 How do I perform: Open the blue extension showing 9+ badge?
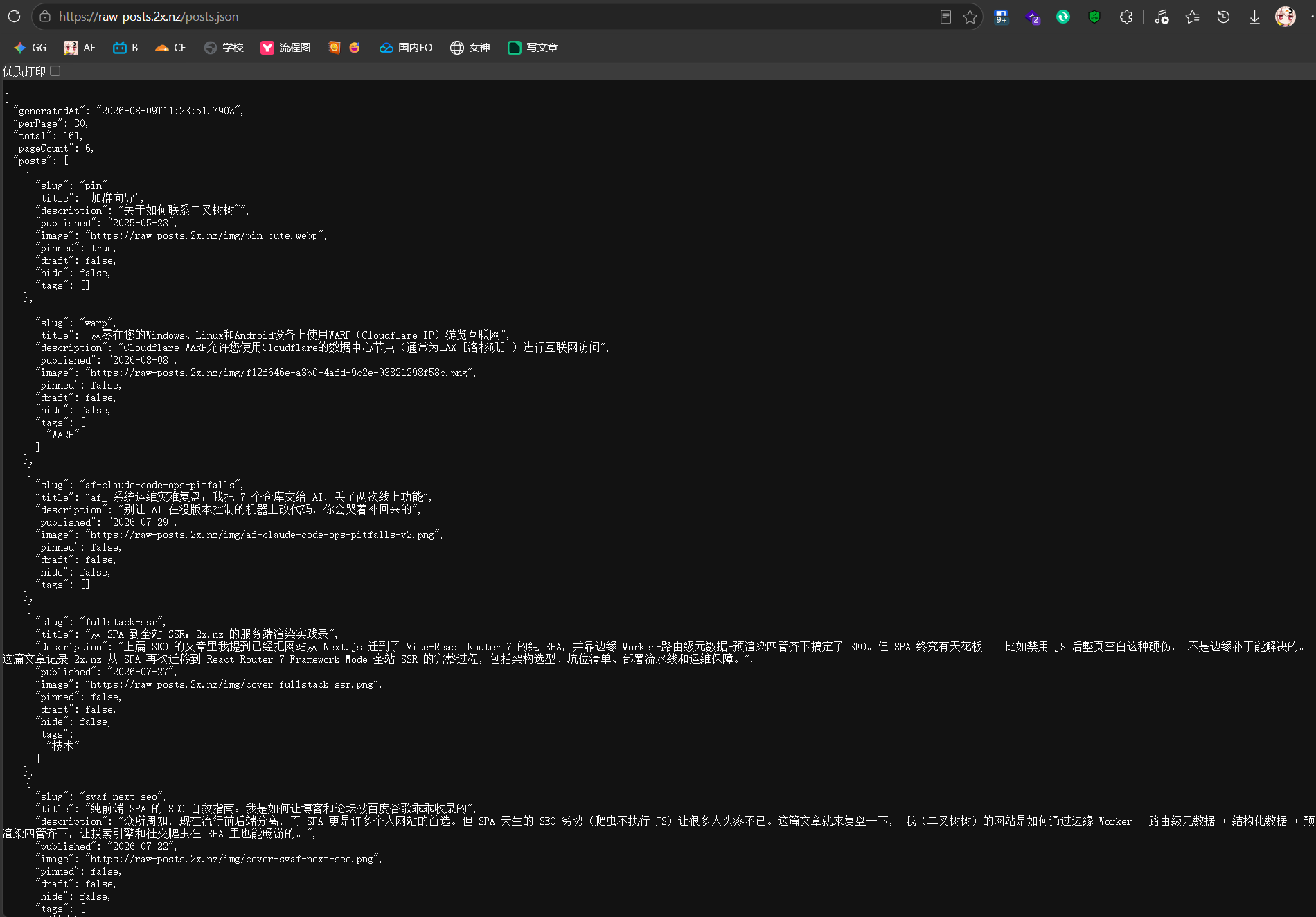coord(1002,17)
